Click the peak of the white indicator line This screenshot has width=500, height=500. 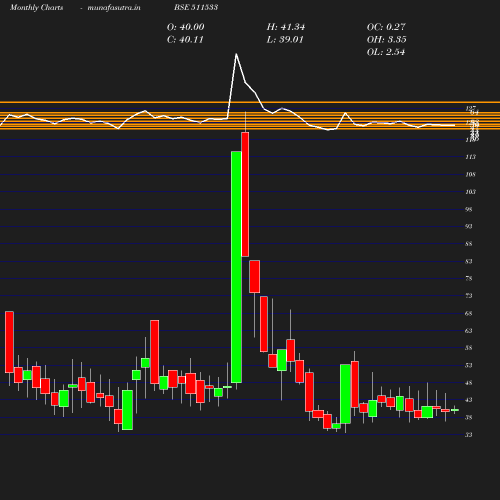point(236,54)
